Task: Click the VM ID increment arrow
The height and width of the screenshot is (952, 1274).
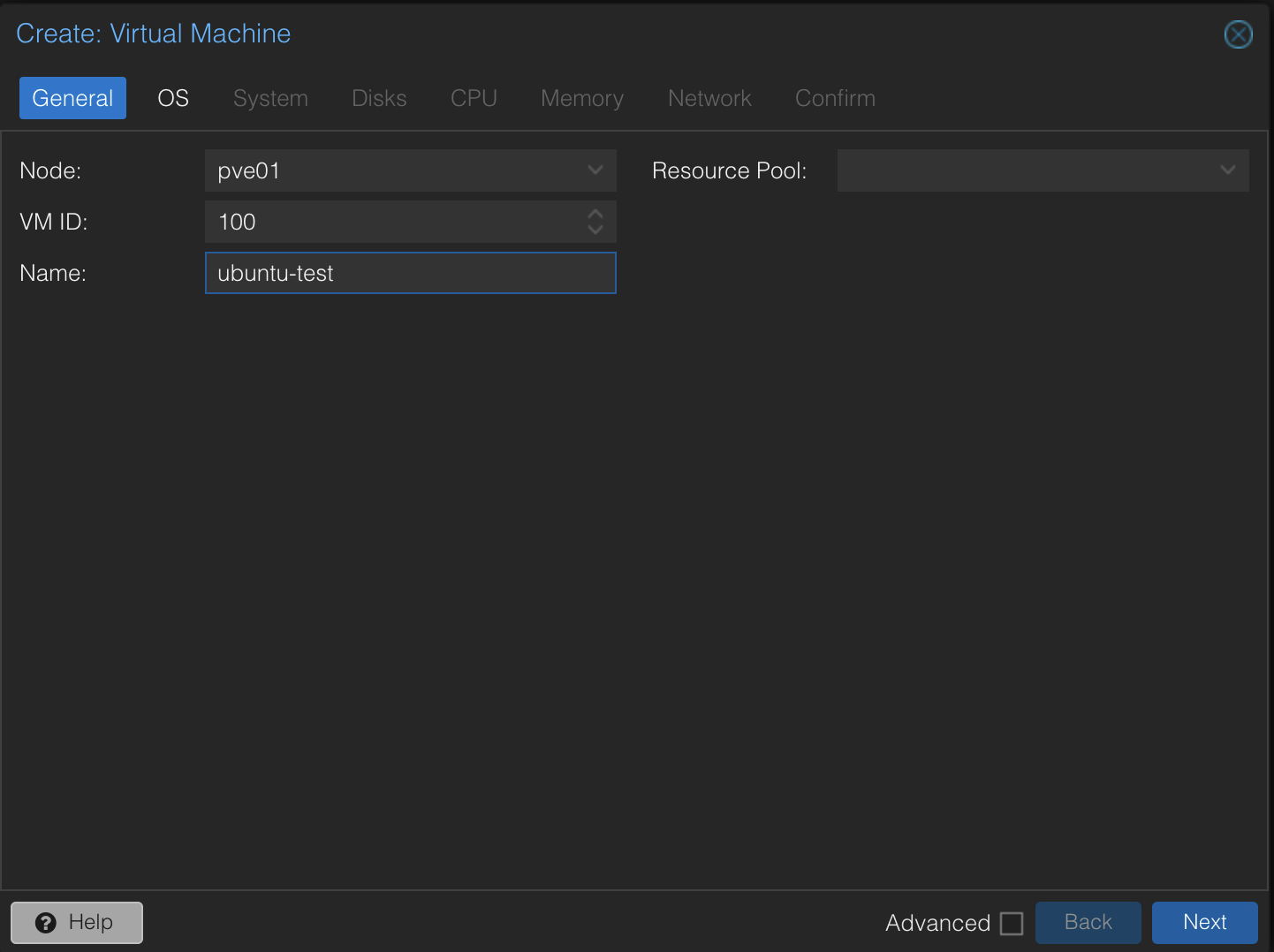Action: 595,215
